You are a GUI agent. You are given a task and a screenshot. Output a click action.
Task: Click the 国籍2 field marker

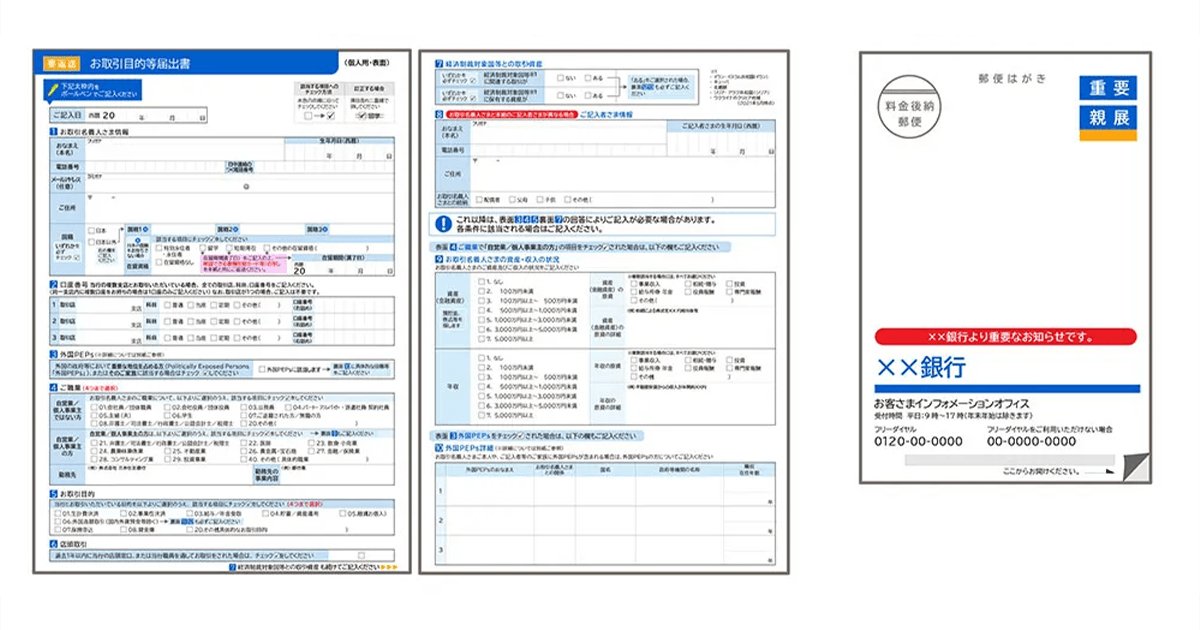click(226, 228)
